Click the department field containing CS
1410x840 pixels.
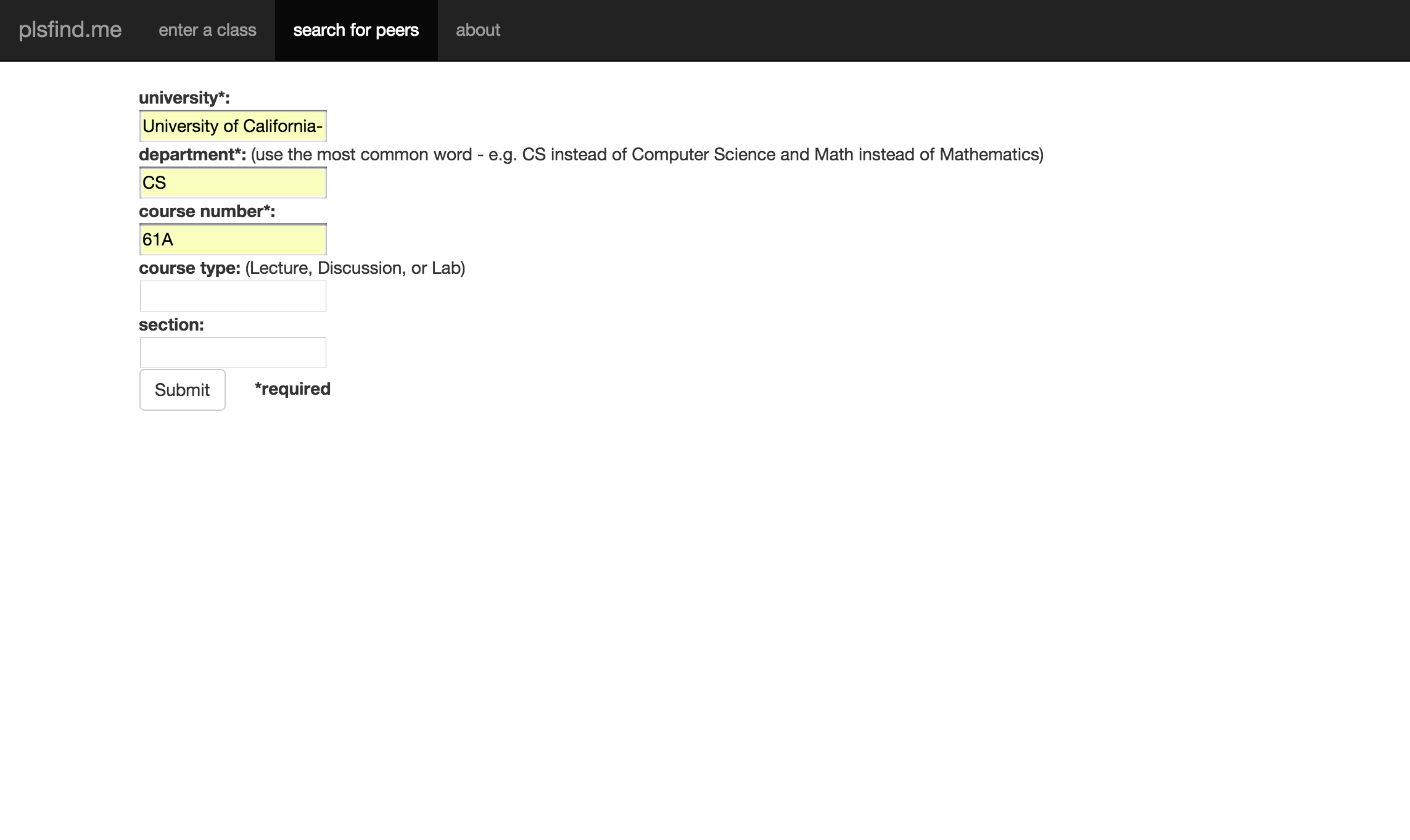[x=233, y=183]
